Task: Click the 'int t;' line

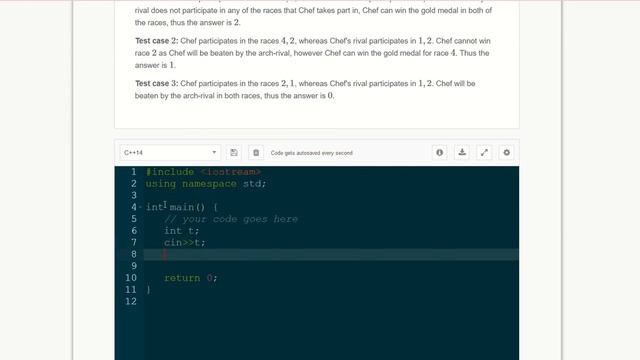Action: tap(182, 231)
